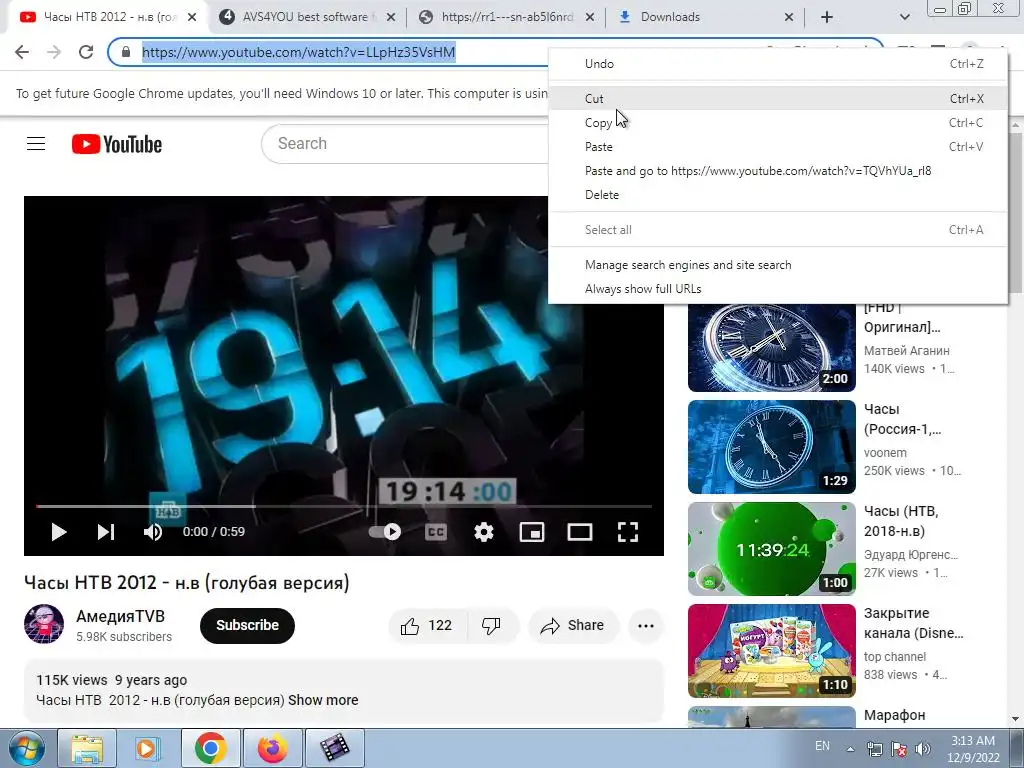Click the system tray volume icon

point(923,749)
